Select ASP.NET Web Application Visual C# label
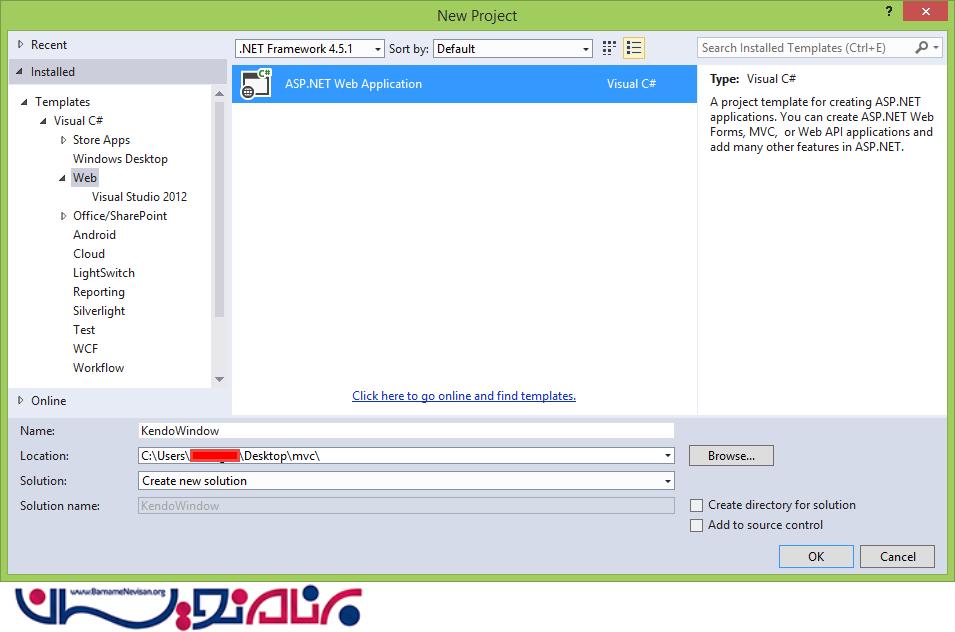Viewport: 955px width, 632px height. [631, 84]
